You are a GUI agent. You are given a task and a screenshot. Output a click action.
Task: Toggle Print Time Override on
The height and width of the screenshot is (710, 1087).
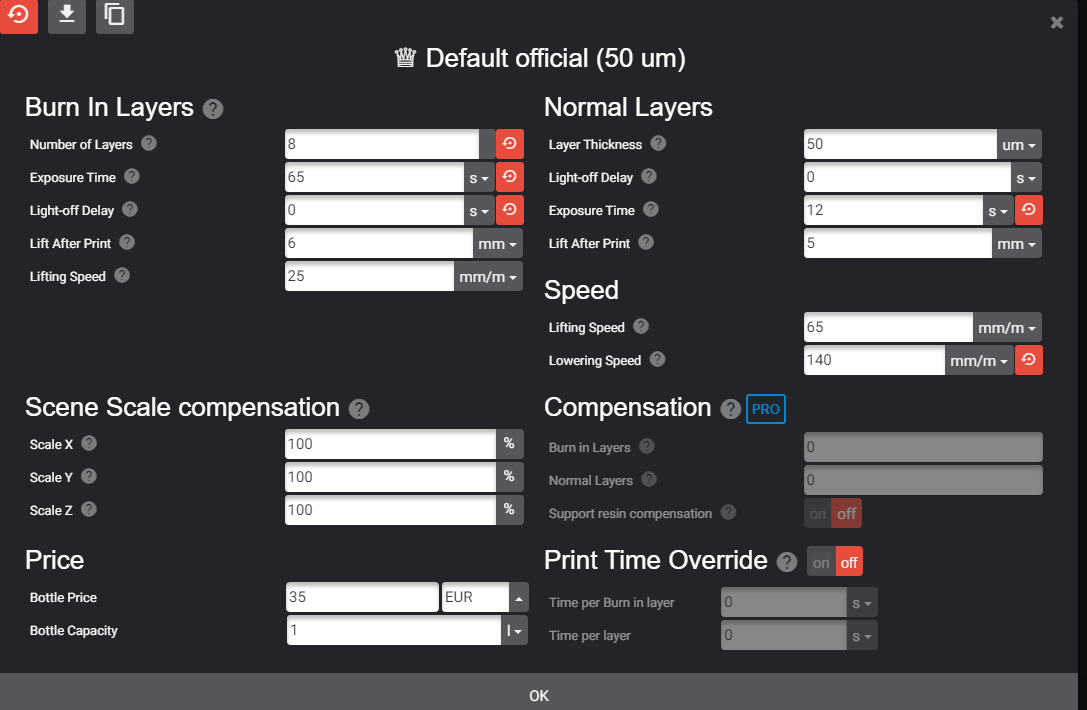pyautogui.click(x=821, y=562)
